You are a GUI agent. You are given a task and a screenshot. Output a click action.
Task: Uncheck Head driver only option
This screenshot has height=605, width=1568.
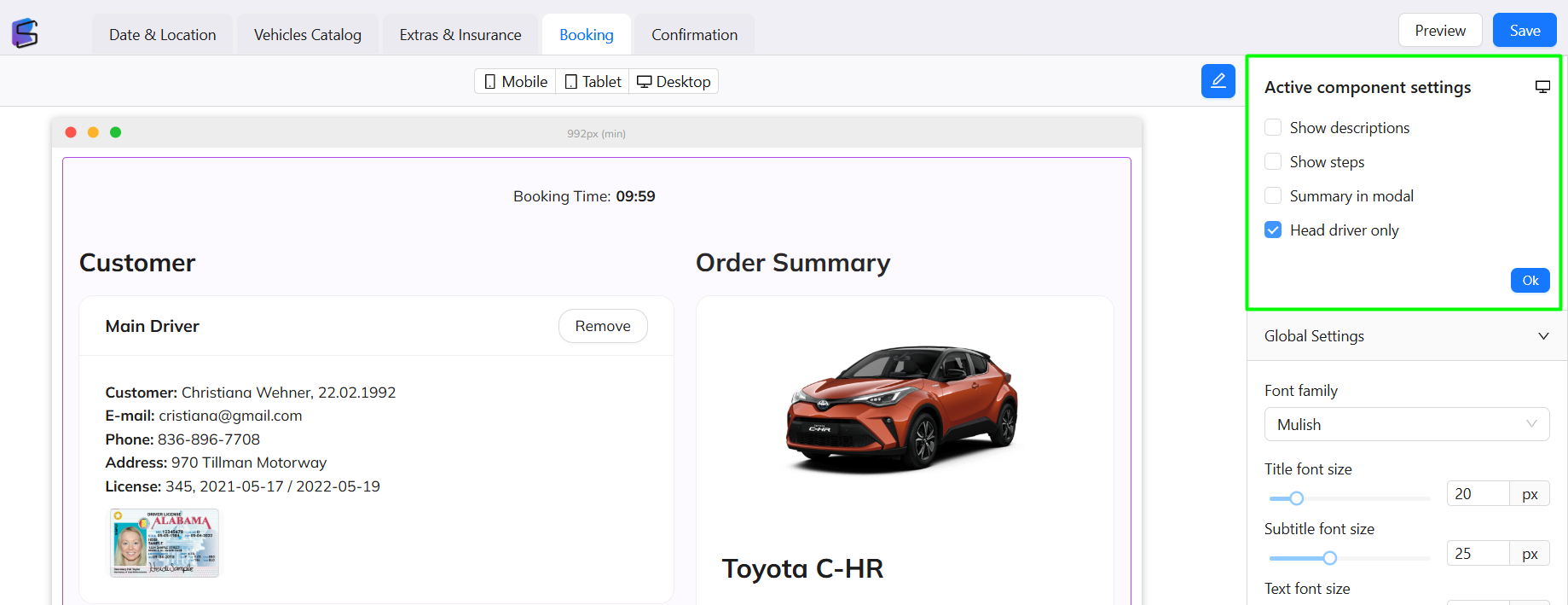tap(1273, 230)
